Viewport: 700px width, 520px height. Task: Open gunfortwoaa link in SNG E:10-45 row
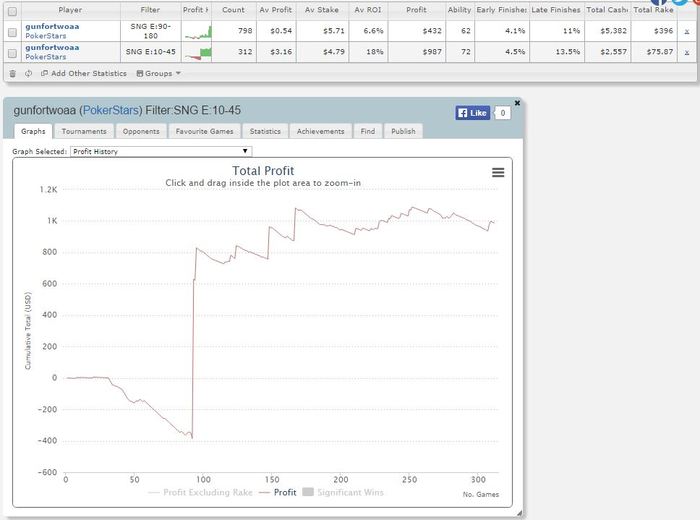pos(52,47)
